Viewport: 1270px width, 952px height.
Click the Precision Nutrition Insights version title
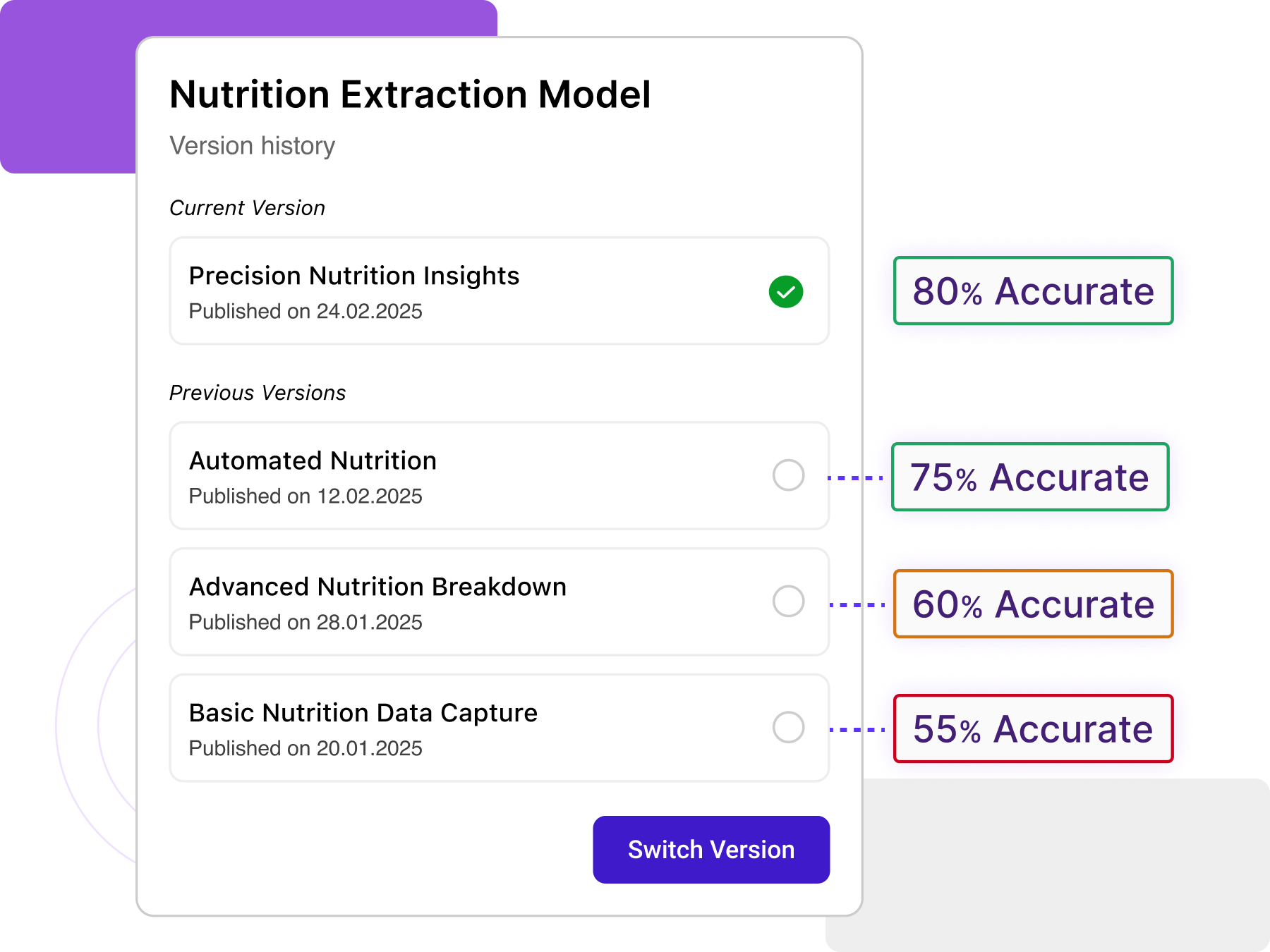coord(354,276)
